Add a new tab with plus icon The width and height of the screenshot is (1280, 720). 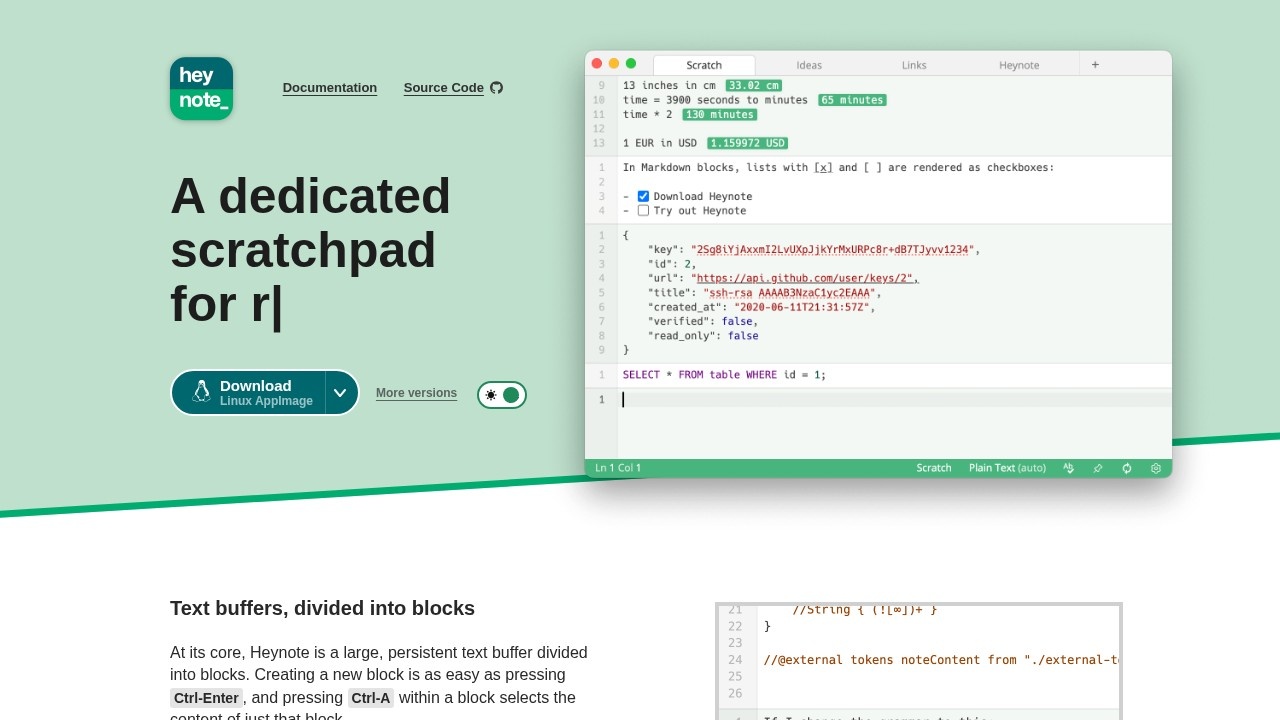1095,65
